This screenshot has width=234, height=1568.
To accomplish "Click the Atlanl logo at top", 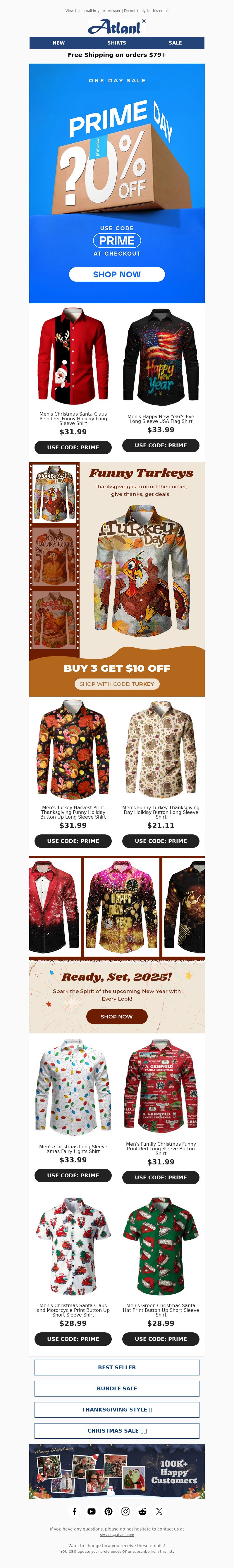I will pos(117,26).
